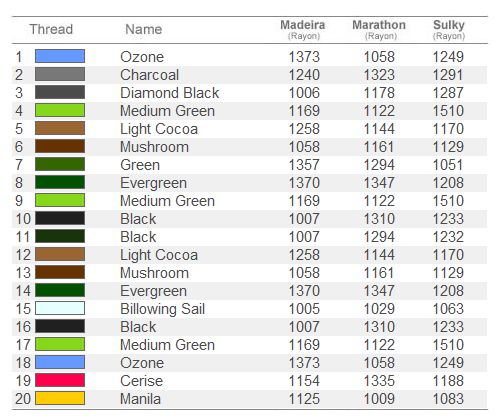500x420 pixels.
Task: Click the Thread column header
Action: (51, 29)
